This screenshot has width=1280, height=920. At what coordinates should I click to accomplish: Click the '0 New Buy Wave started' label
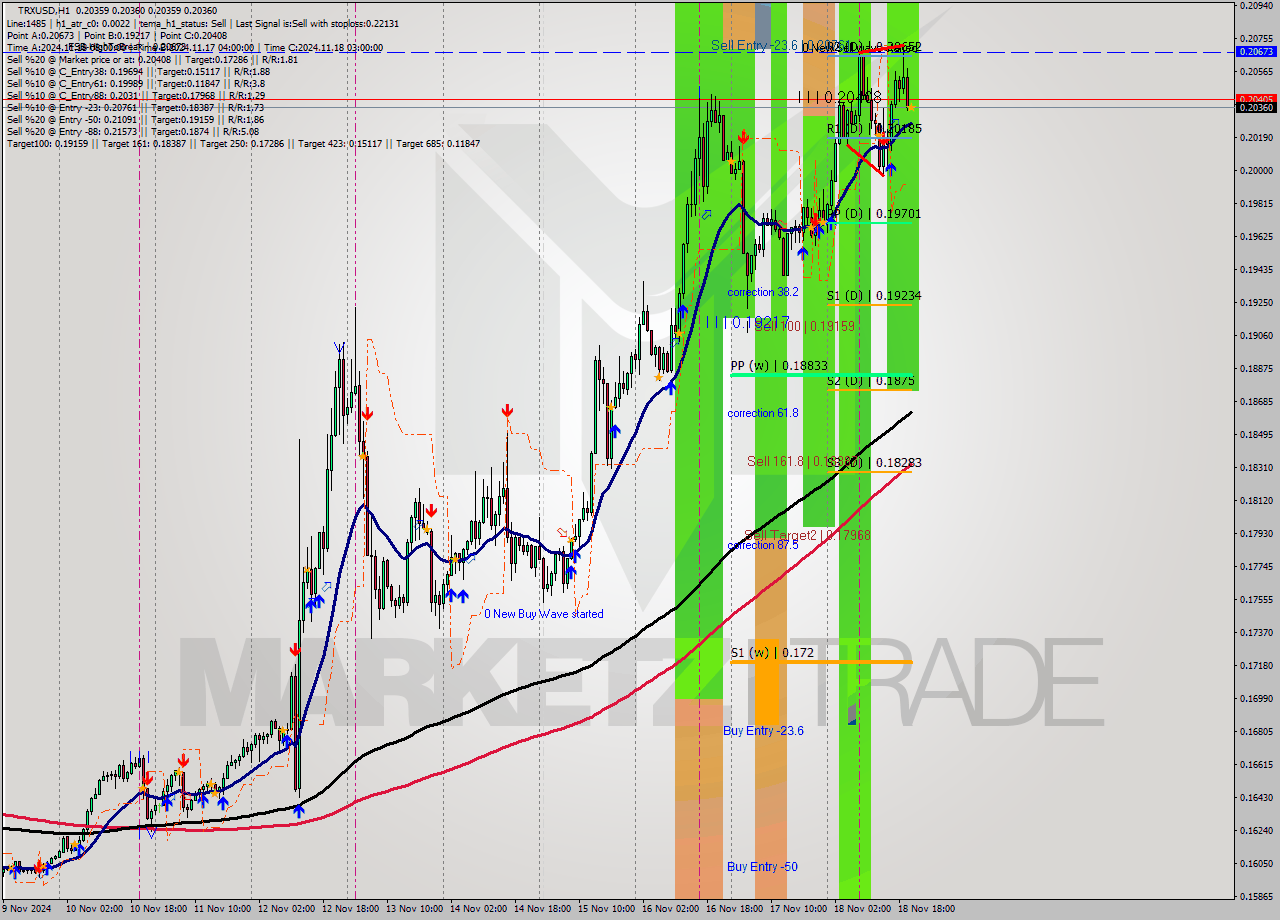pyautogui.click(x=544, y=614)
